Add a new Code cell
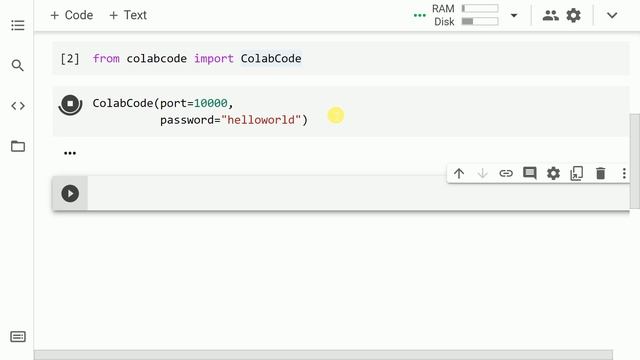The image size is (640, 360). [x=71, y=15]
